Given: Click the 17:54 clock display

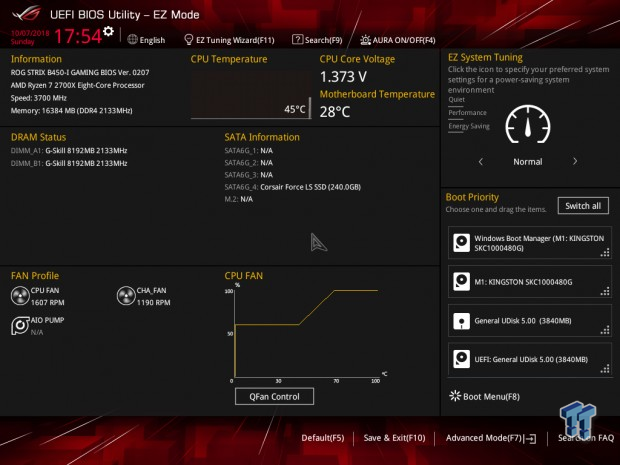Looking at the screenshot, I should coord(78,36).
